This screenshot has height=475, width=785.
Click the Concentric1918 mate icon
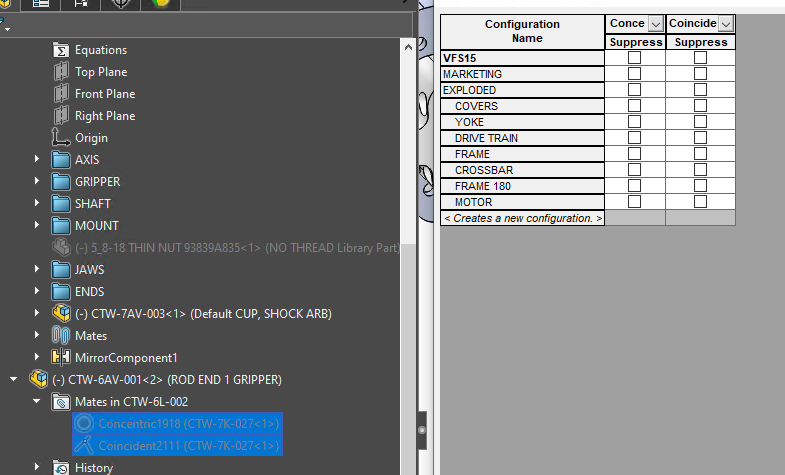(84, 424)
